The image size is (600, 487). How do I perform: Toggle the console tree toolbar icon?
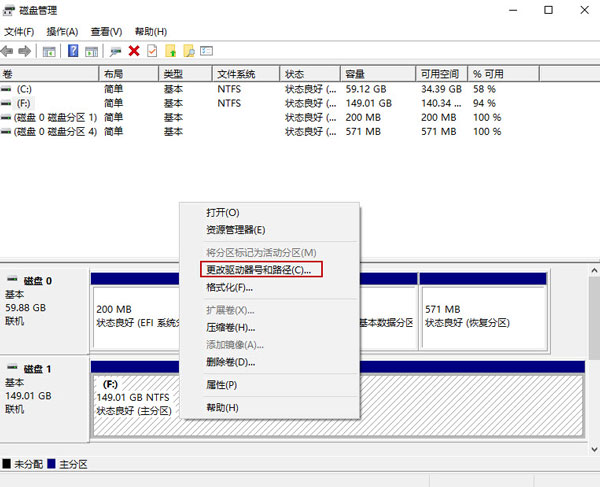point(49,51)
